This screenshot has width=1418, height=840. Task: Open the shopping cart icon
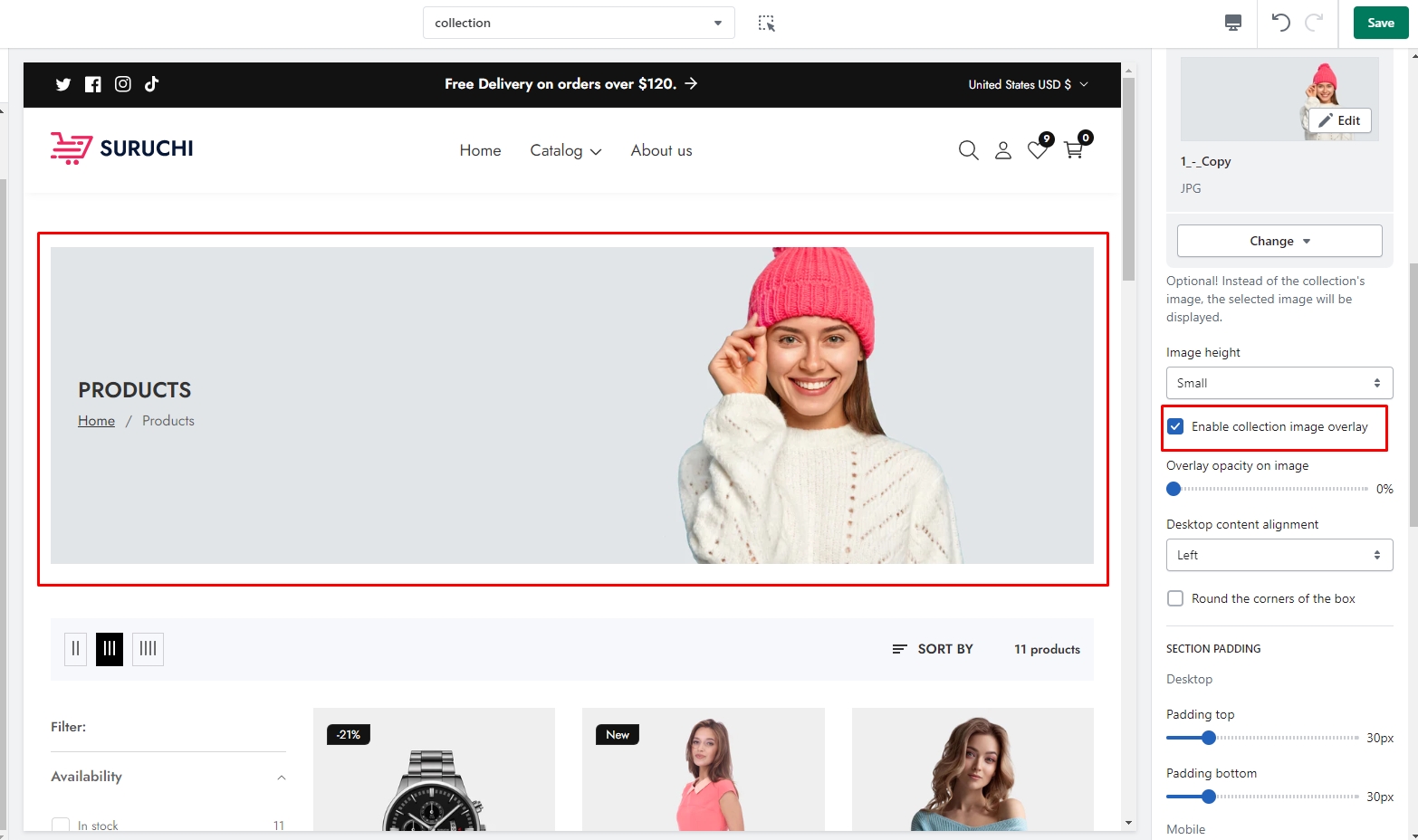[x=1074, y=150]
